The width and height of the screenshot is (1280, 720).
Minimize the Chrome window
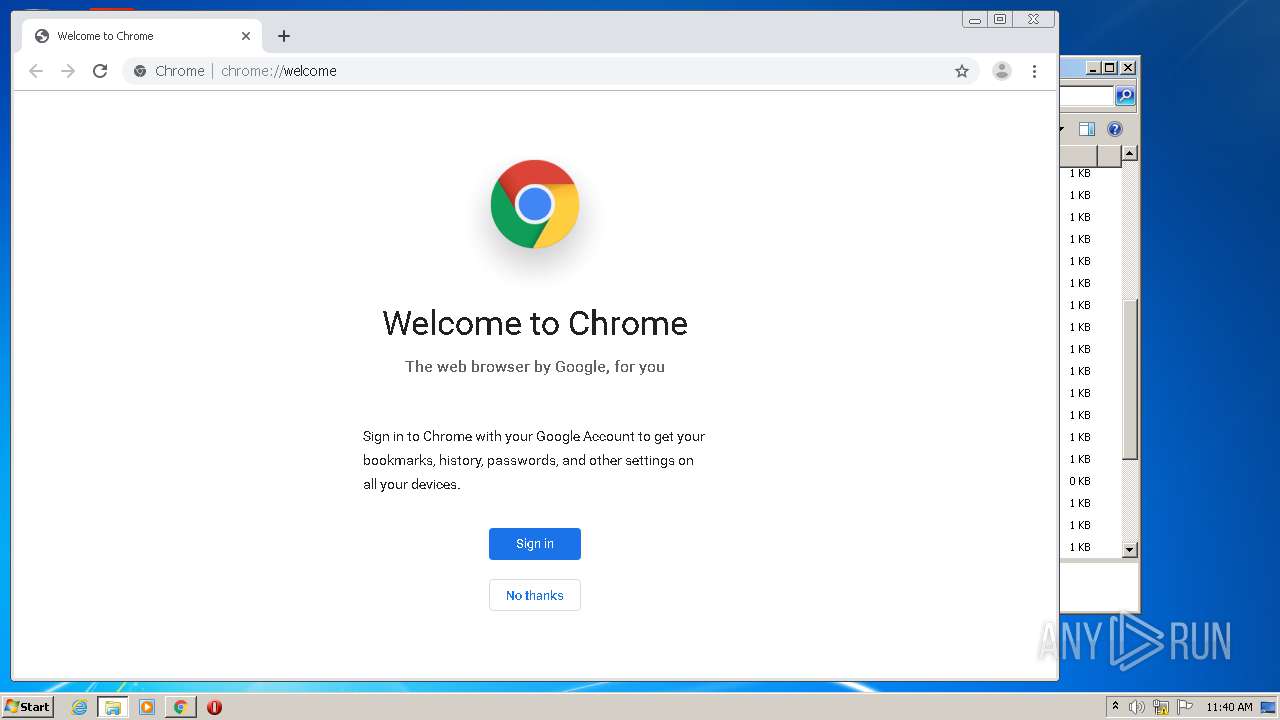pos(975,19)
